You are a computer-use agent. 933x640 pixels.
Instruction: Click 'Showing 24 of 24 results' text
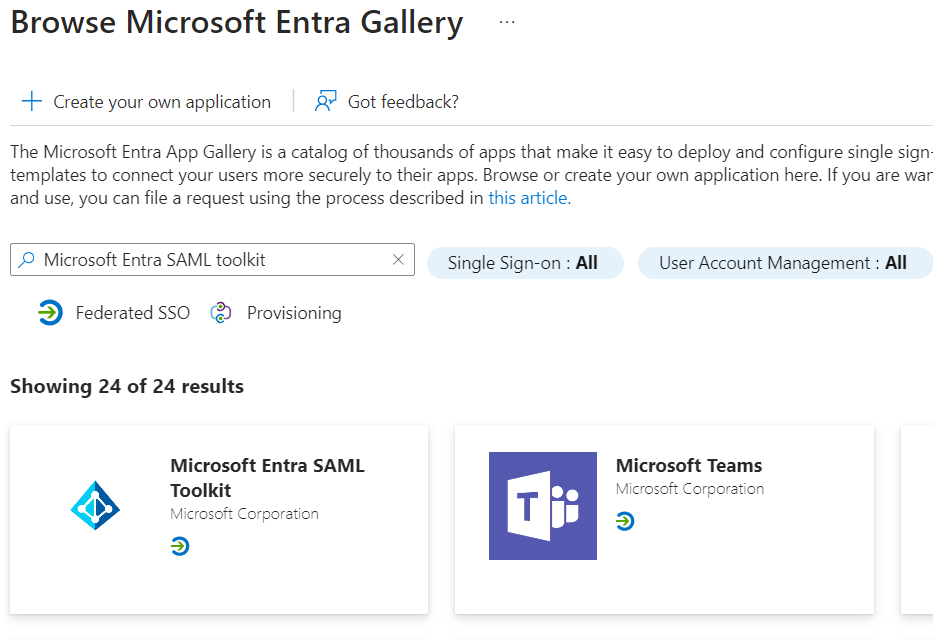[127, 386]
